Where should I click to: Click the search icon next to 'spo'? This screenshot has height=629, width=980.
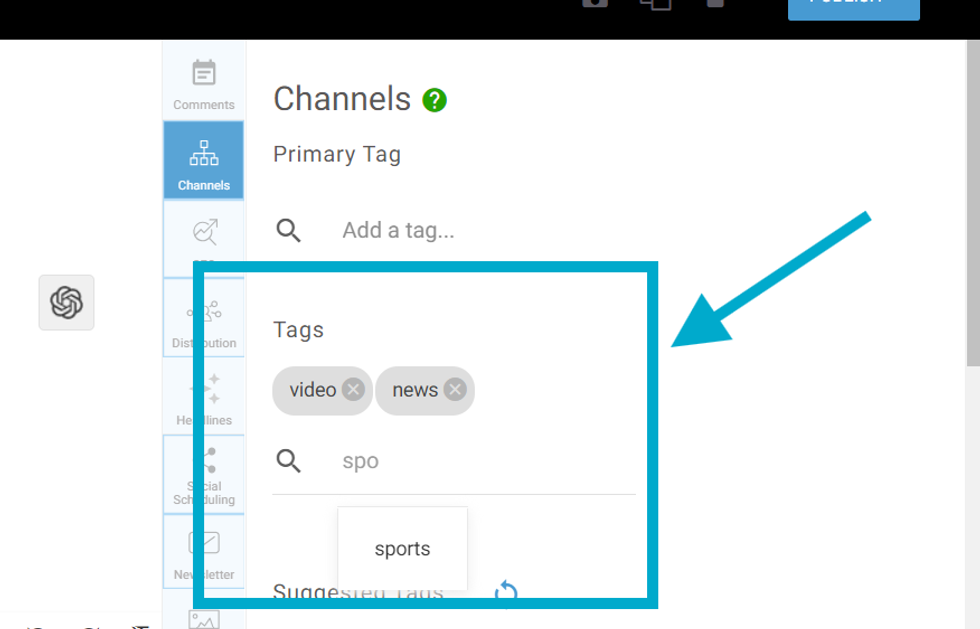(x=289, y=461)
